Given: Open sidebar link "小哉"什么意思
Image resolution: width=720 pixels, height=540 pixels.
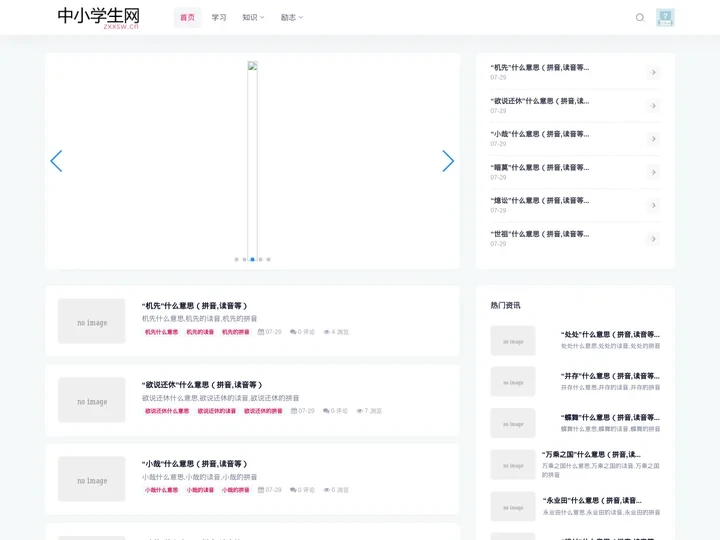Looking at the screenshot, I should click(x=540, y=134).
